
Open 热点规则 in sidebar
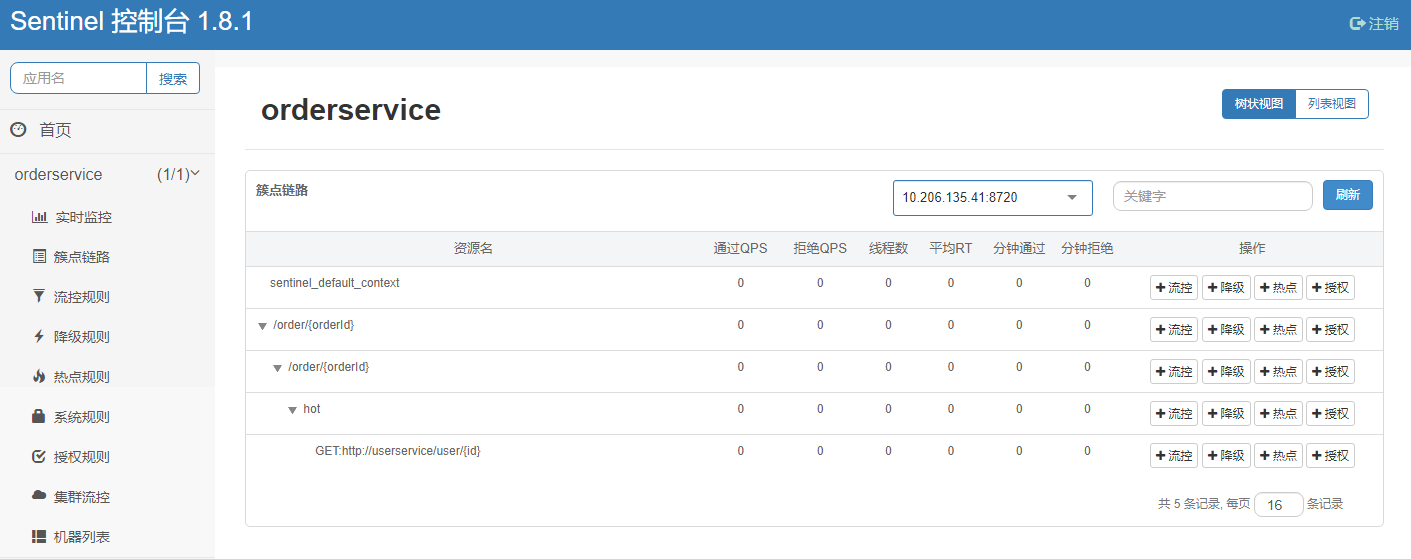pos(82,377)
